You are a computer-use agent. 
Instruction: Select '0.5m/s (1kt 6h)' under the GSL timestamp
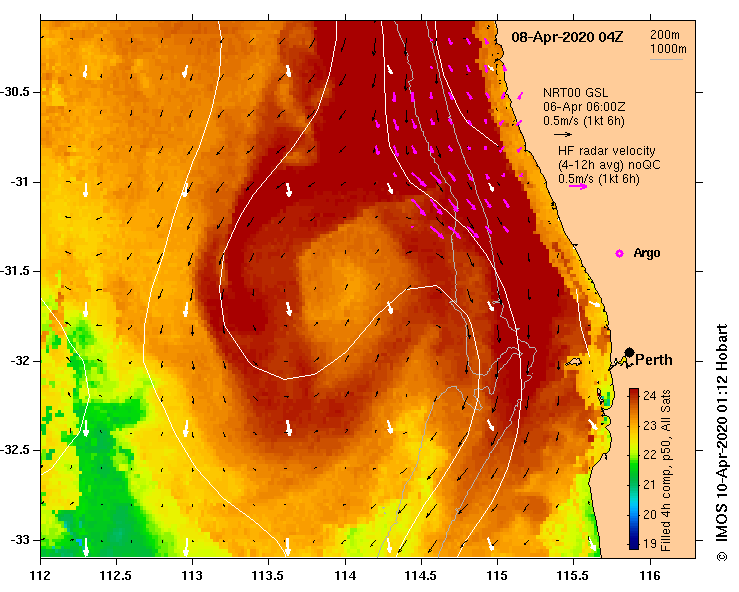point(584,121)
